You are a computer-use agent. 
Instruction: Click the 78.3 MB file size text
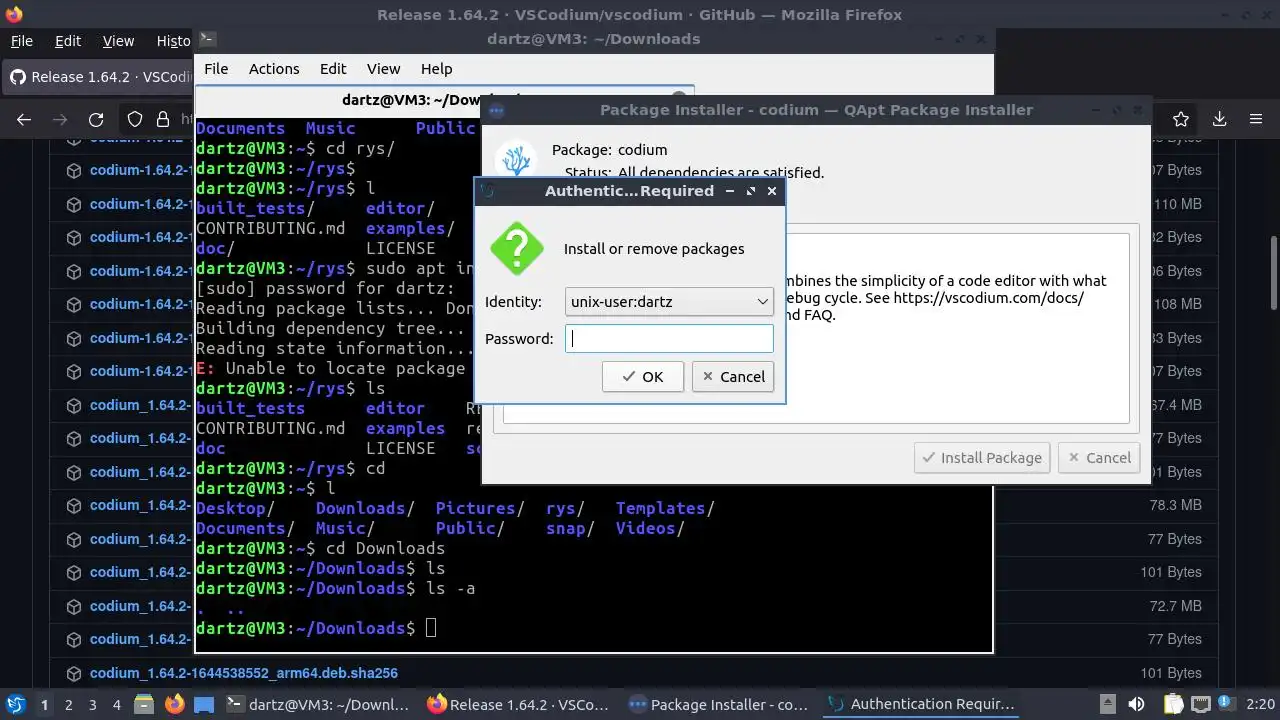point(1175,505)
